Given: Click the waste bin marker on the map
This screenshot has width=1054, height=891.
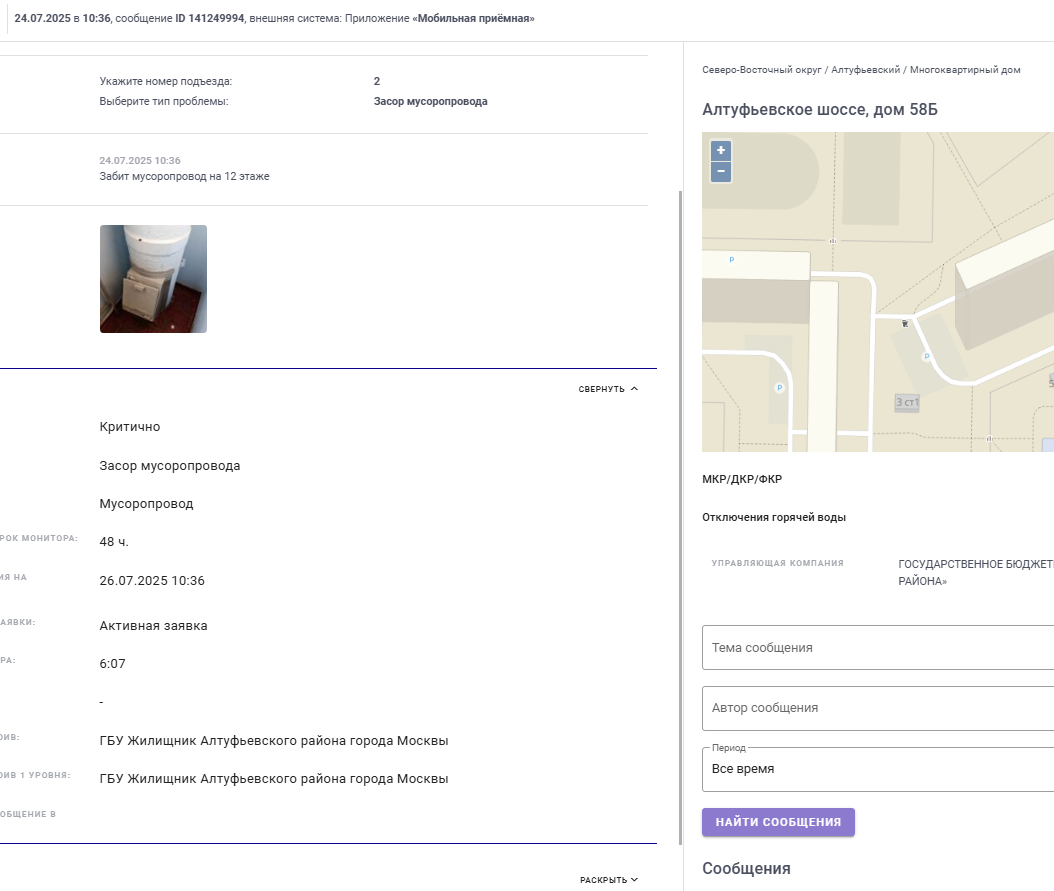Looking at the screenshot, I should point(905,324).
